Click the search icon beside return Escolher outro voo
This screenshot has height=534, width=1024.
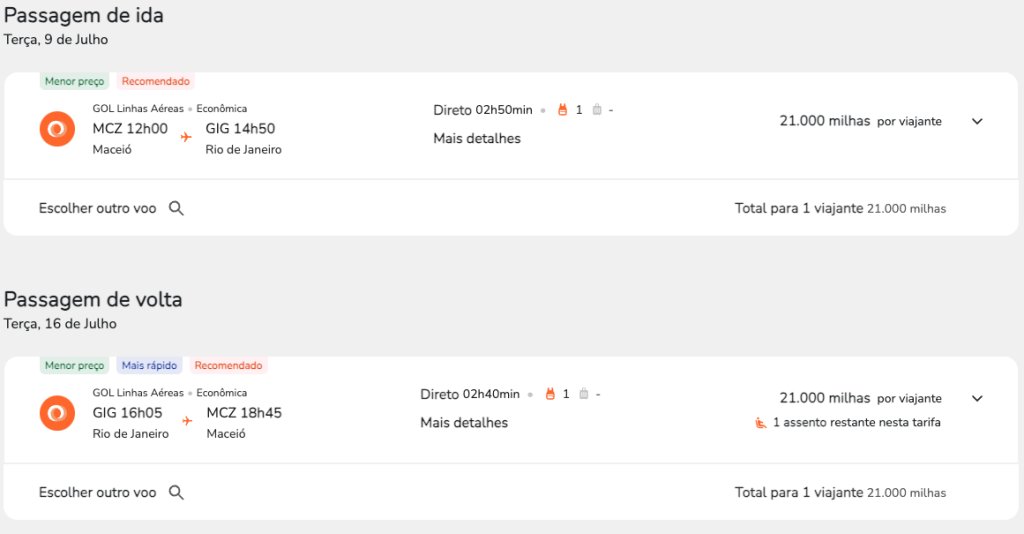pos(176,492)
